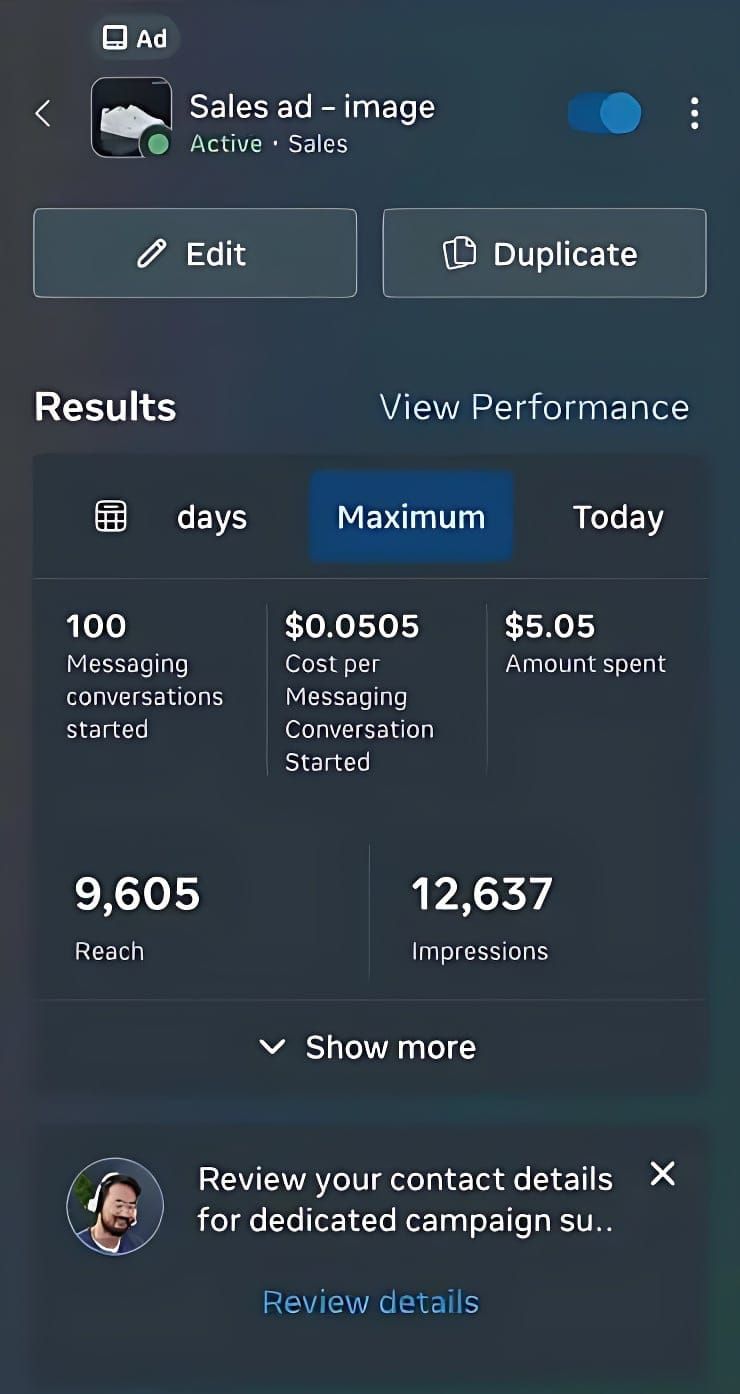This screenshot has height=1394, width=740.
Task: Click the 12,637 Impressions metric
Action: coord(481,917)
